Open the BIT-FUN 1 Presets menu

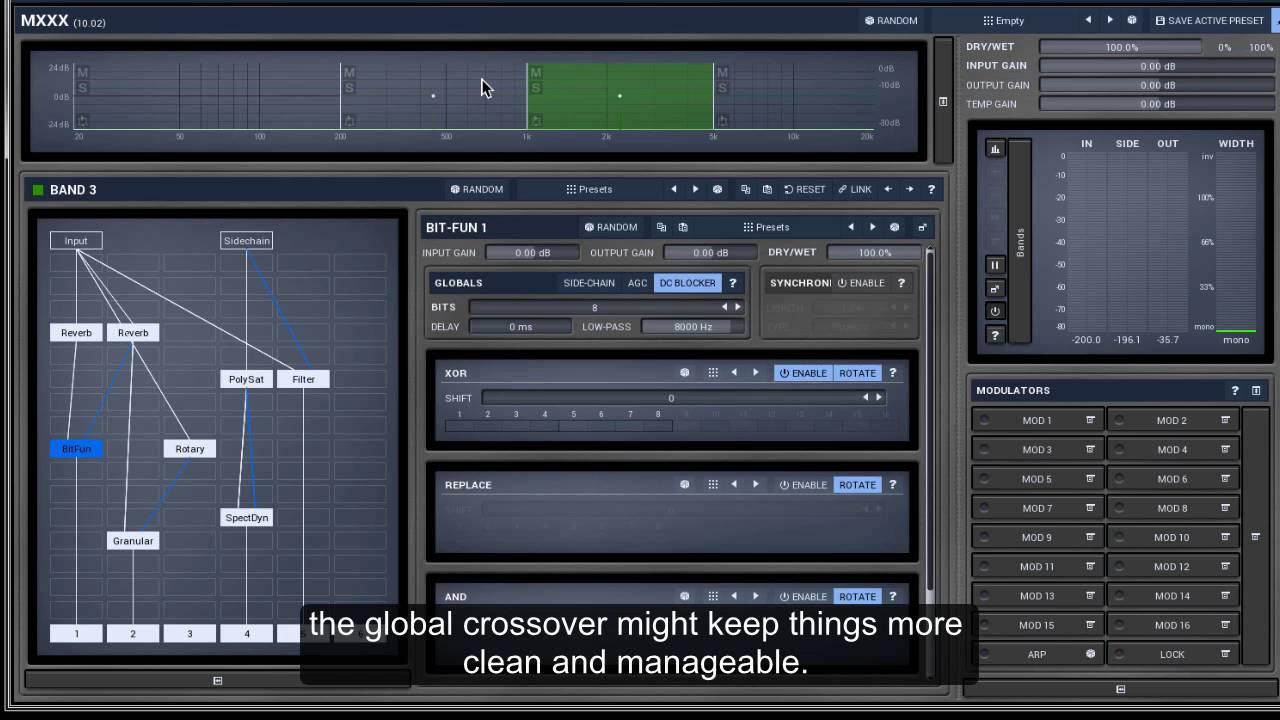[766, 227]
